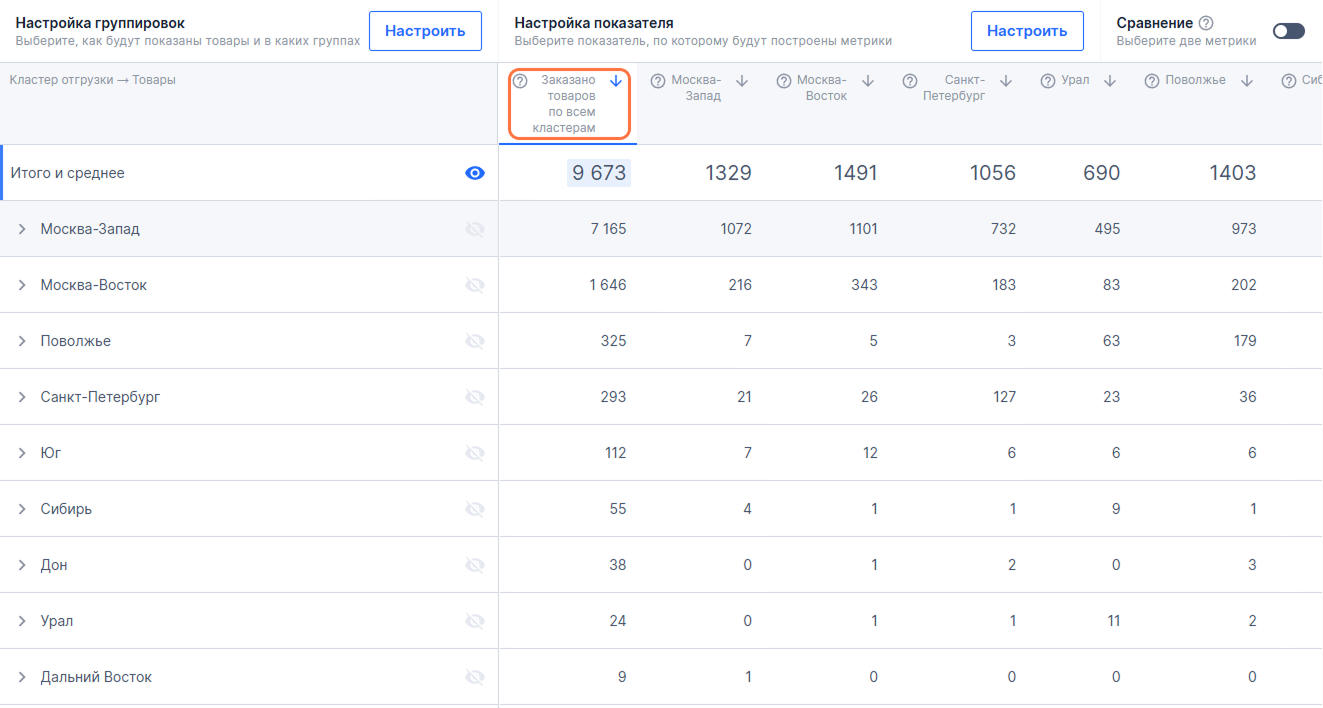This screenshot has height=708, width=1323.
Task: Sort by Поволжье column arrow
Action: pyautogui.click(x=1247, y=81)
